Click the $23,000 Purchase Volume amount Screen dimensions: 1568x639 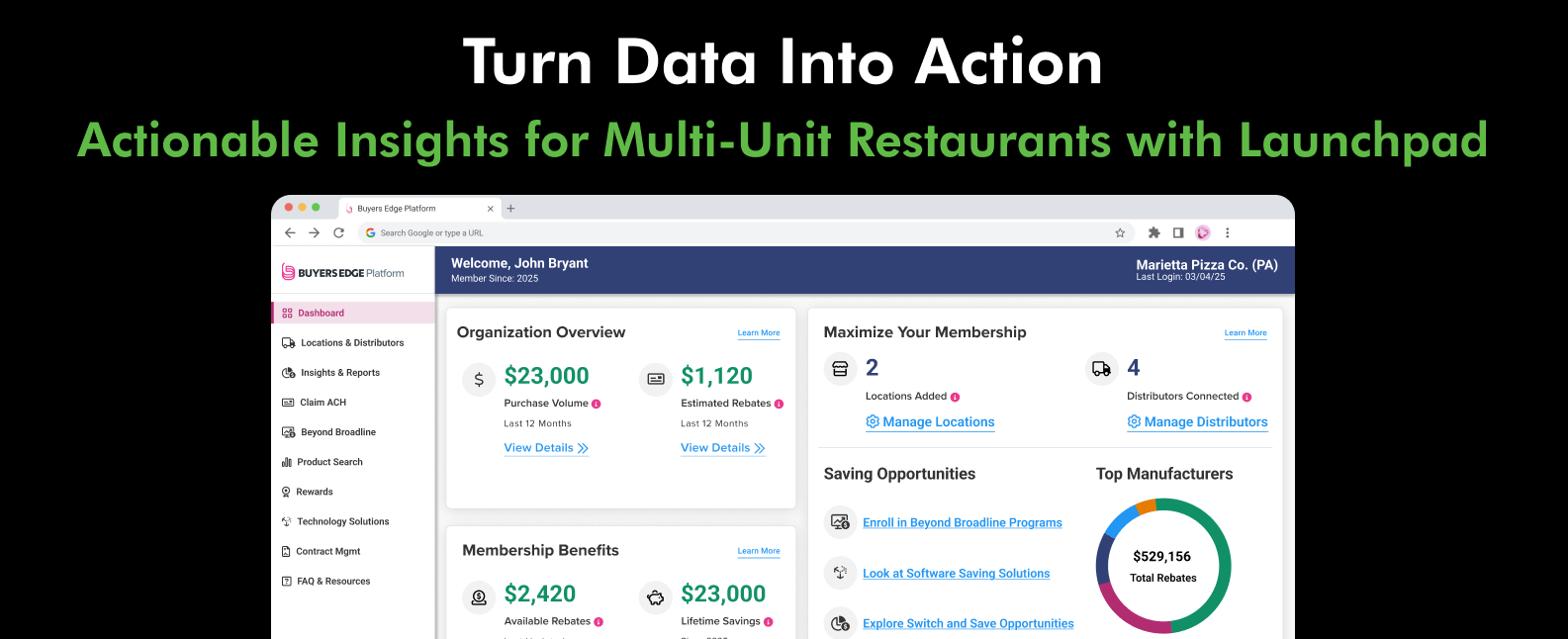(x=546, y=376)
